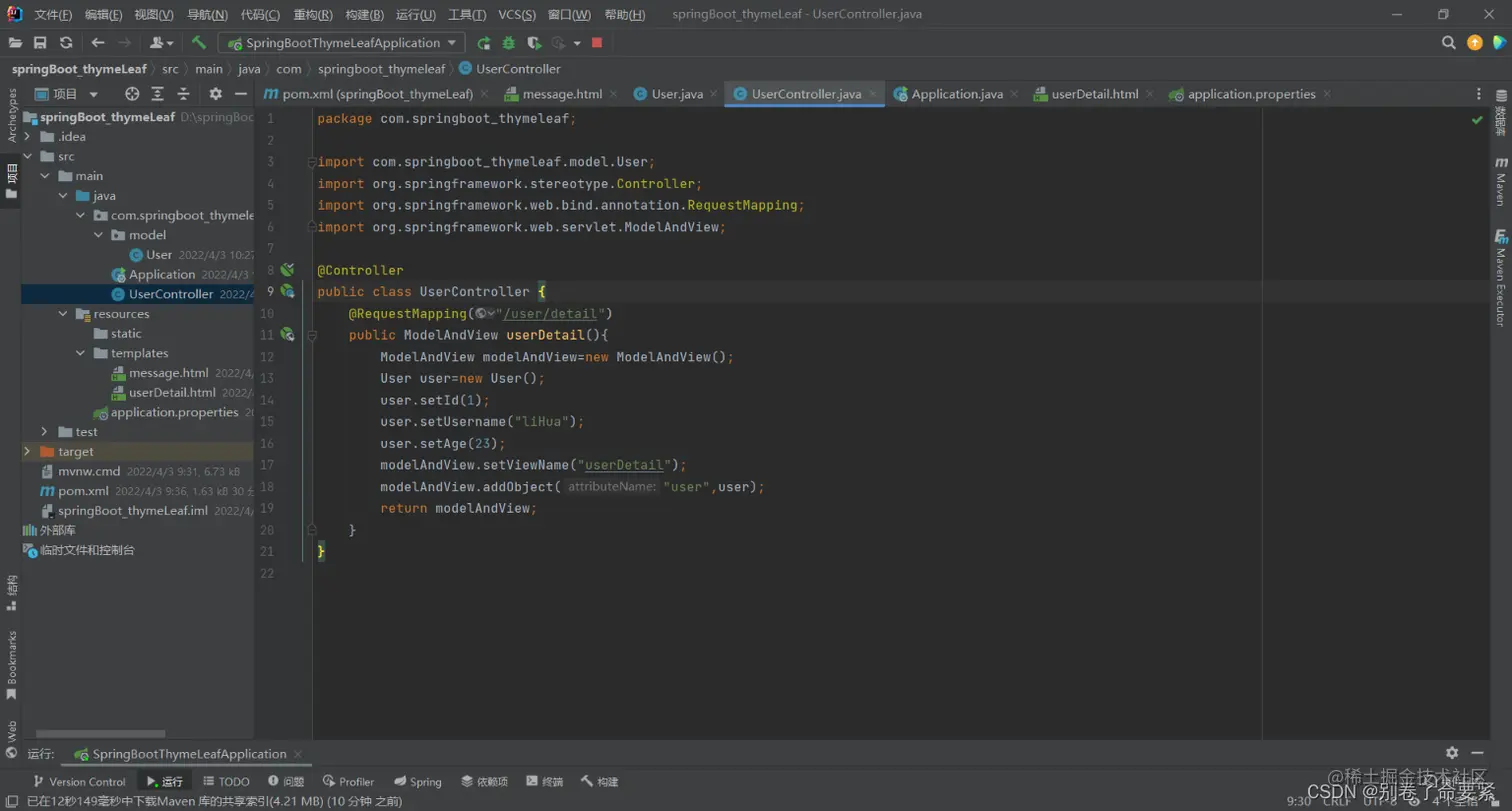Open the 编辑(E) menu
The image size is (1512, 811).
[x=103, y=15]
